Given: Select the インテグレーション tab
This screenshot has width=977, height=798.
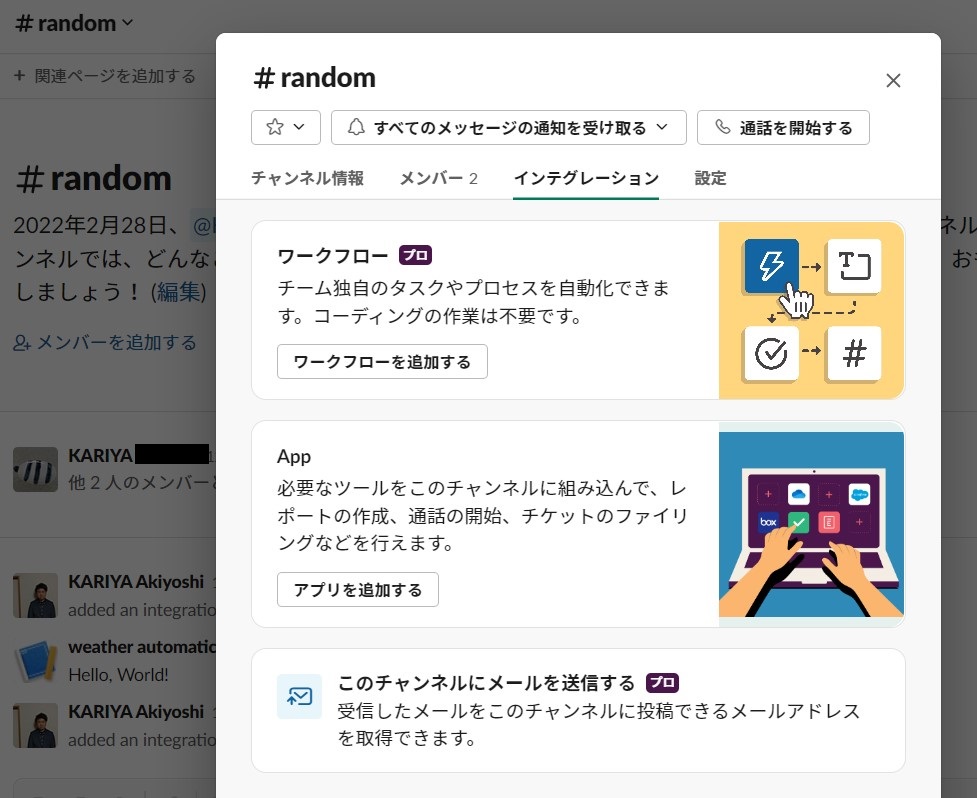Looking at the screenshot, I should pos(586,178).
